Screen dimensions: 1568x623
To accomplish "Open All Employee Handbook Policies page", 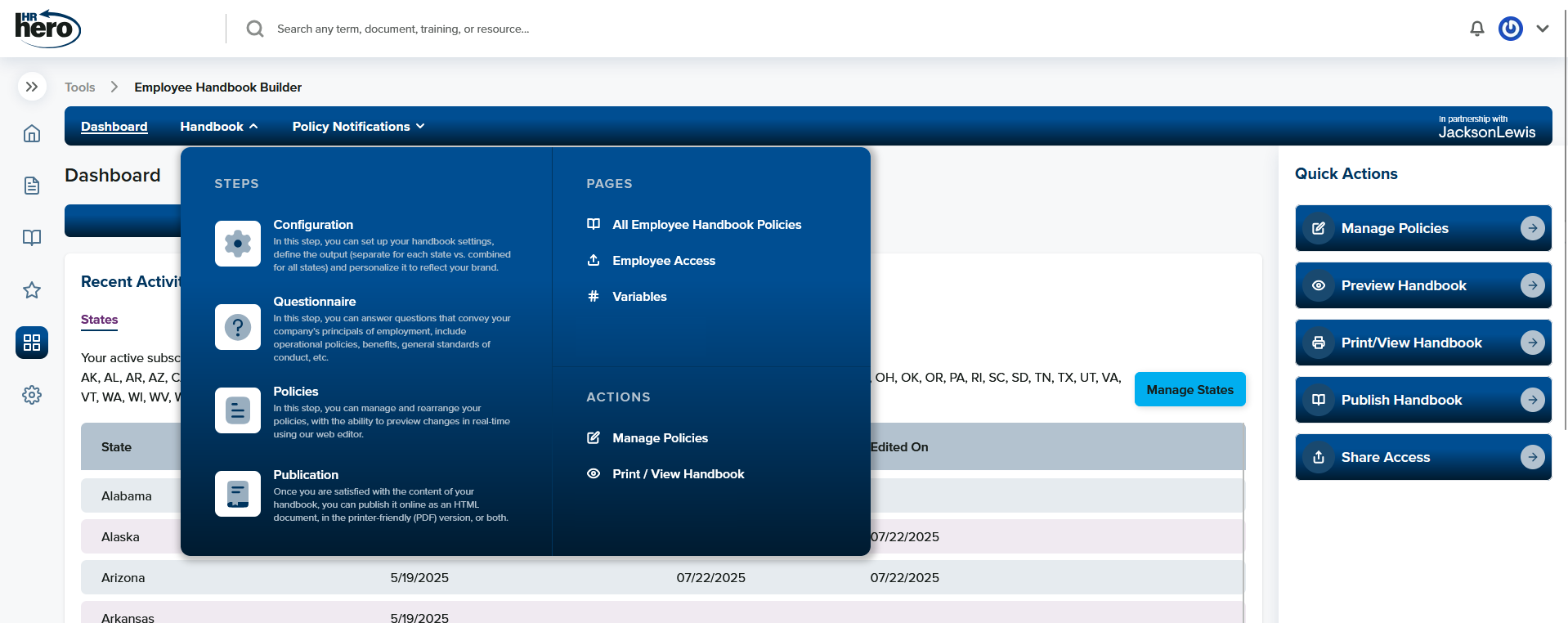I will click(x=706, y=225).
